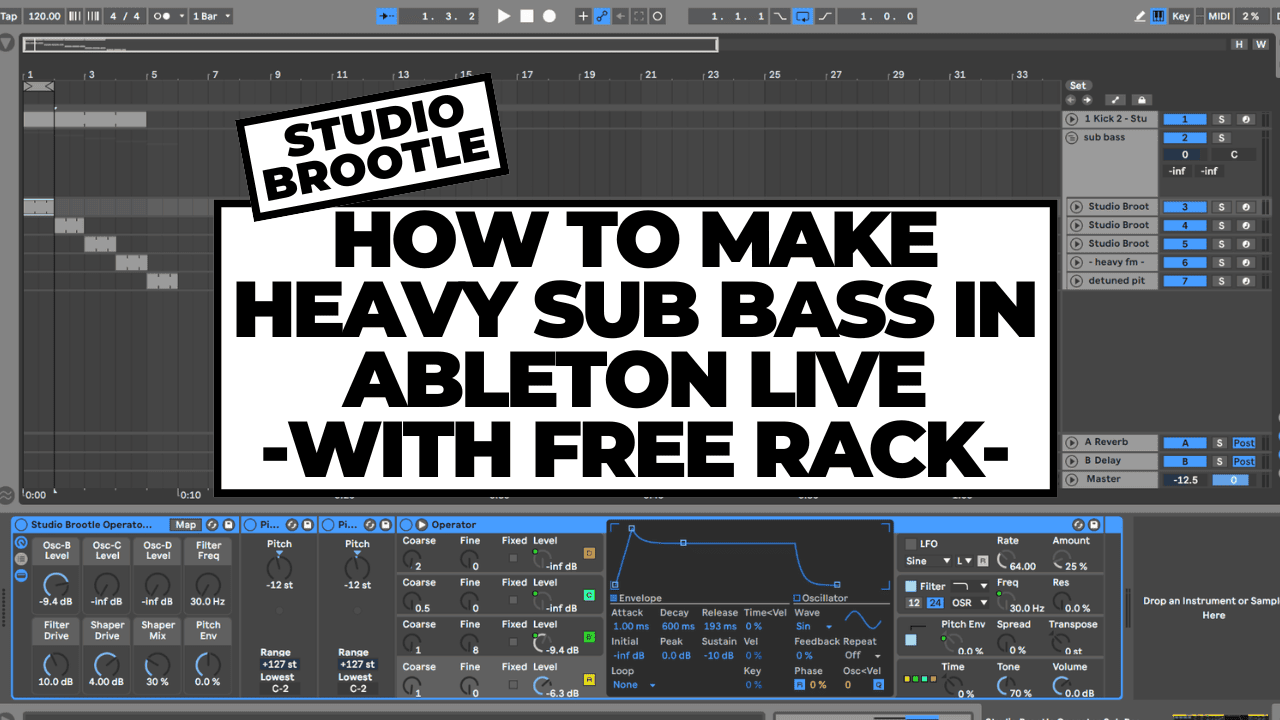Click the H height-fit button
The image size is (1280, 720).
[x=1240, y=44]
